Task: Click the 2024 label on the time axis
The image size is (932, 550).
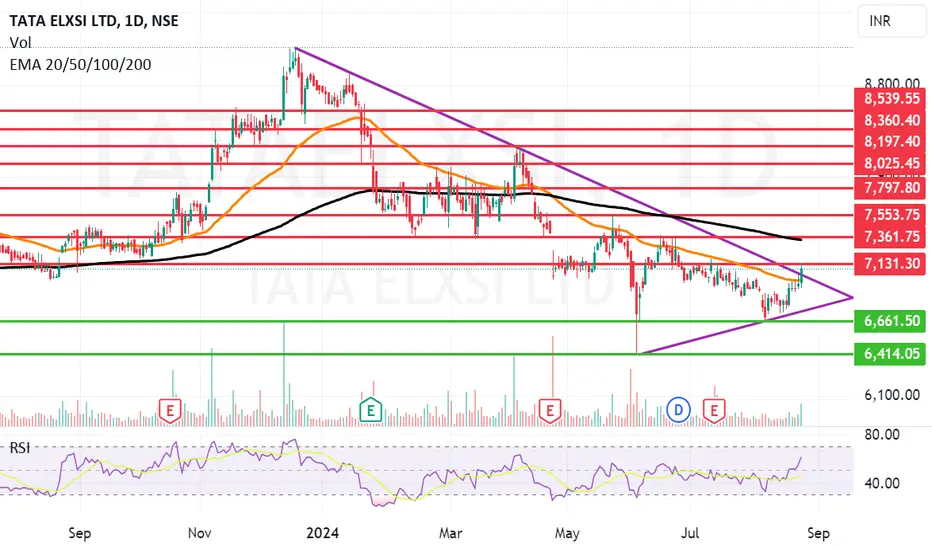Action: (x=322, y=533)
